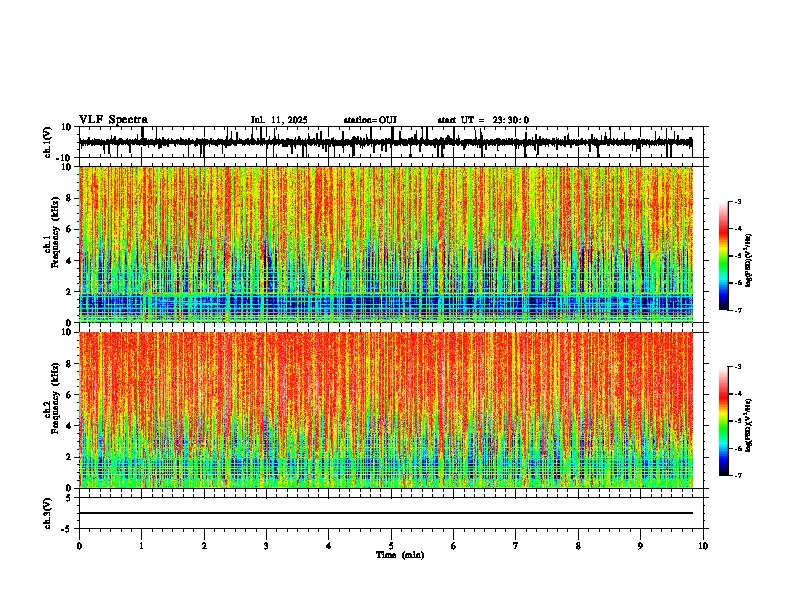Image resolution: width=792 pixels, height=612 pixels.
Task: Click the "station=OUI" header label
Action: click(x=370, y=120)
